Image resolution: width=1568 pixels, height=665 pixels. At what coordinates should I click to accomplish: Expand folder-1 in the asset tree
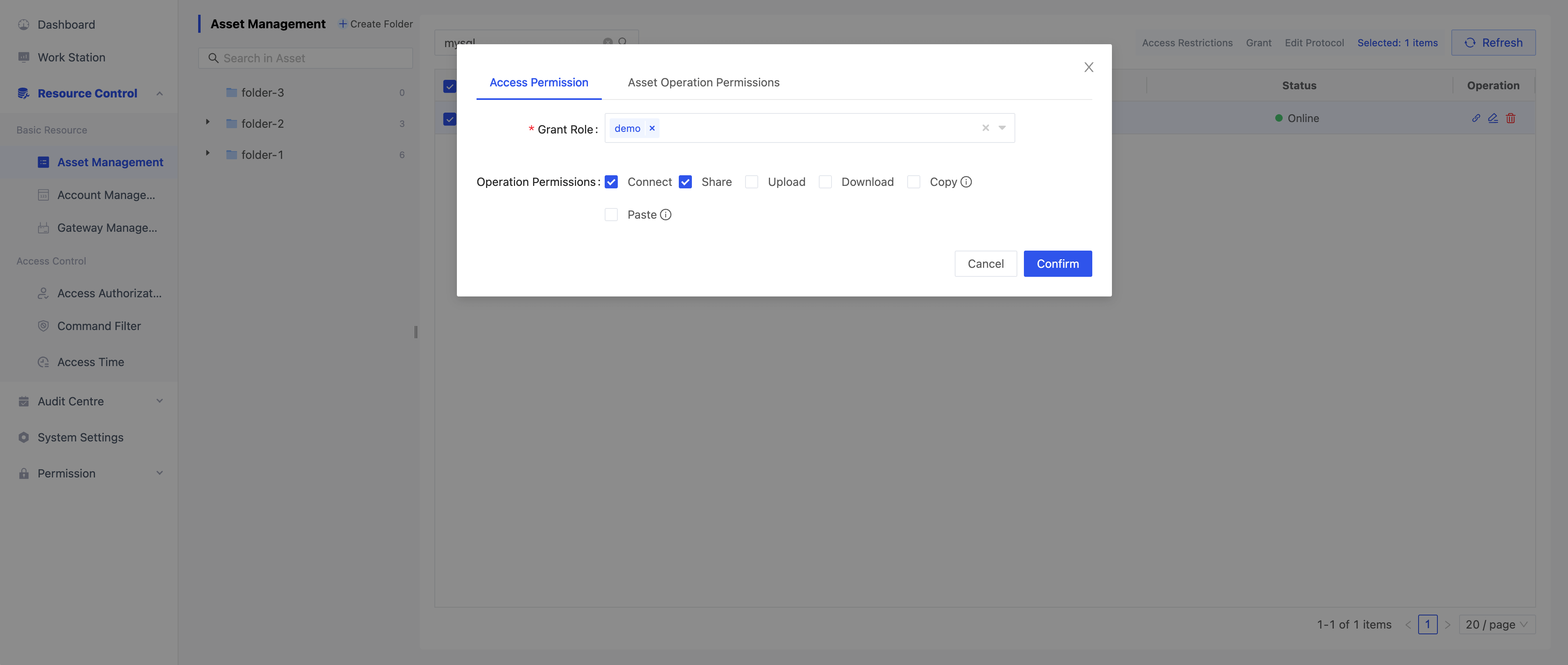pos(208,153)
